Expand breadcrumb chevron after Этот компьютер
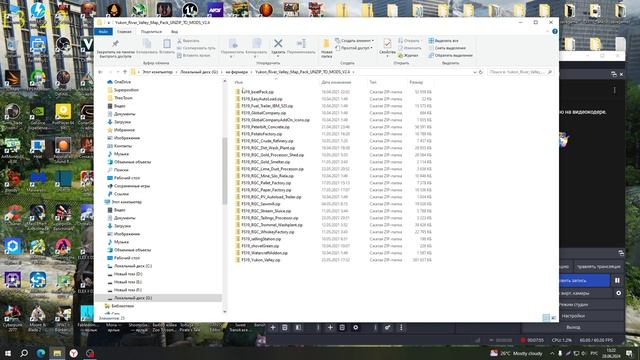640x360 pixels. pos(176,72)
